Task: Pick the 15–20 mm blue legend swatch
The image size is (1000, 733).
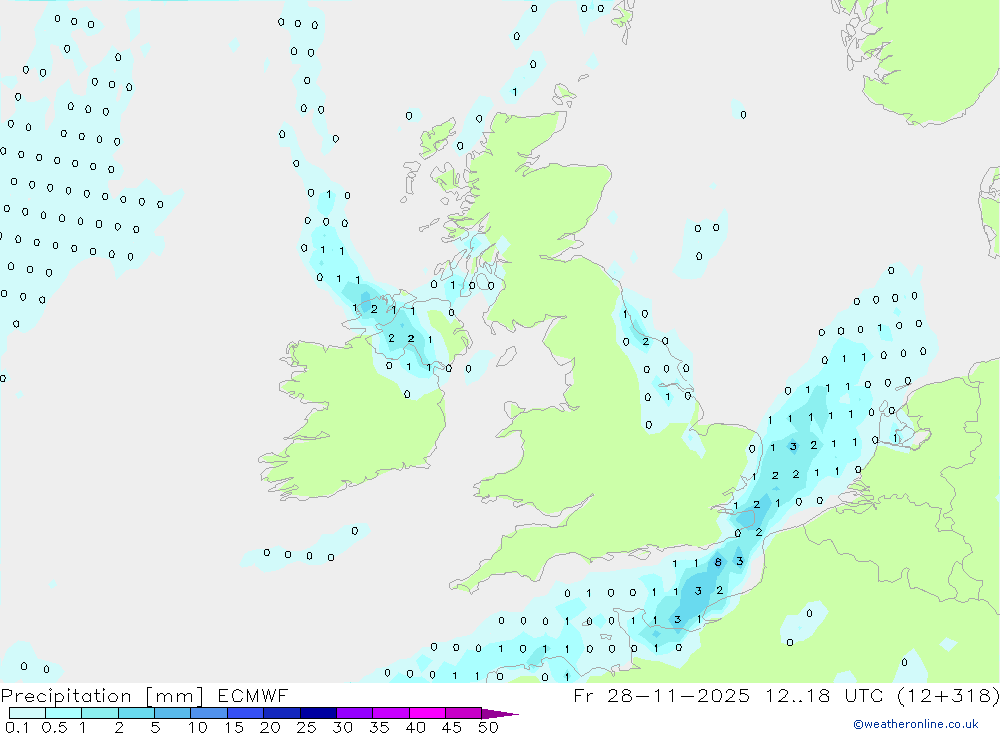Action: click(x=246, y=713)
